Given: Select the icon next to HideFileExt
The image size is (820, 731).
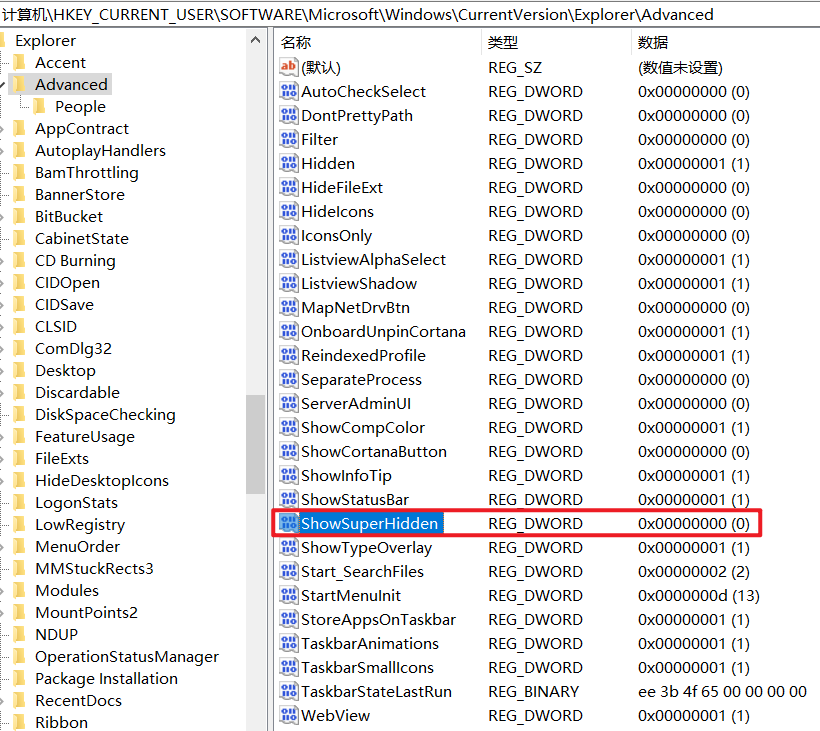Looking at the screenshot, I should [x=288, y=187].
